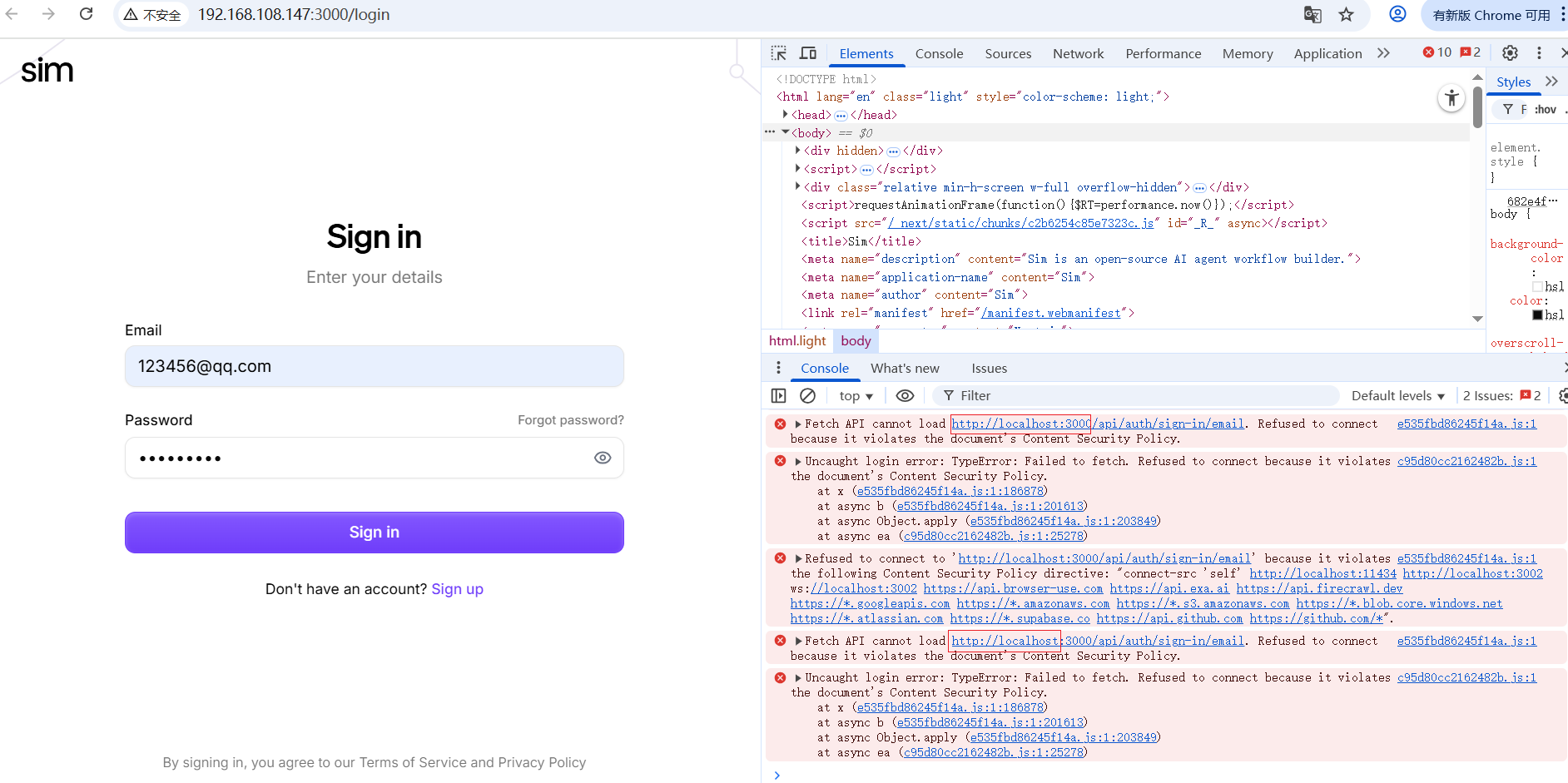Open the Performance tab

click(1163, 53)
